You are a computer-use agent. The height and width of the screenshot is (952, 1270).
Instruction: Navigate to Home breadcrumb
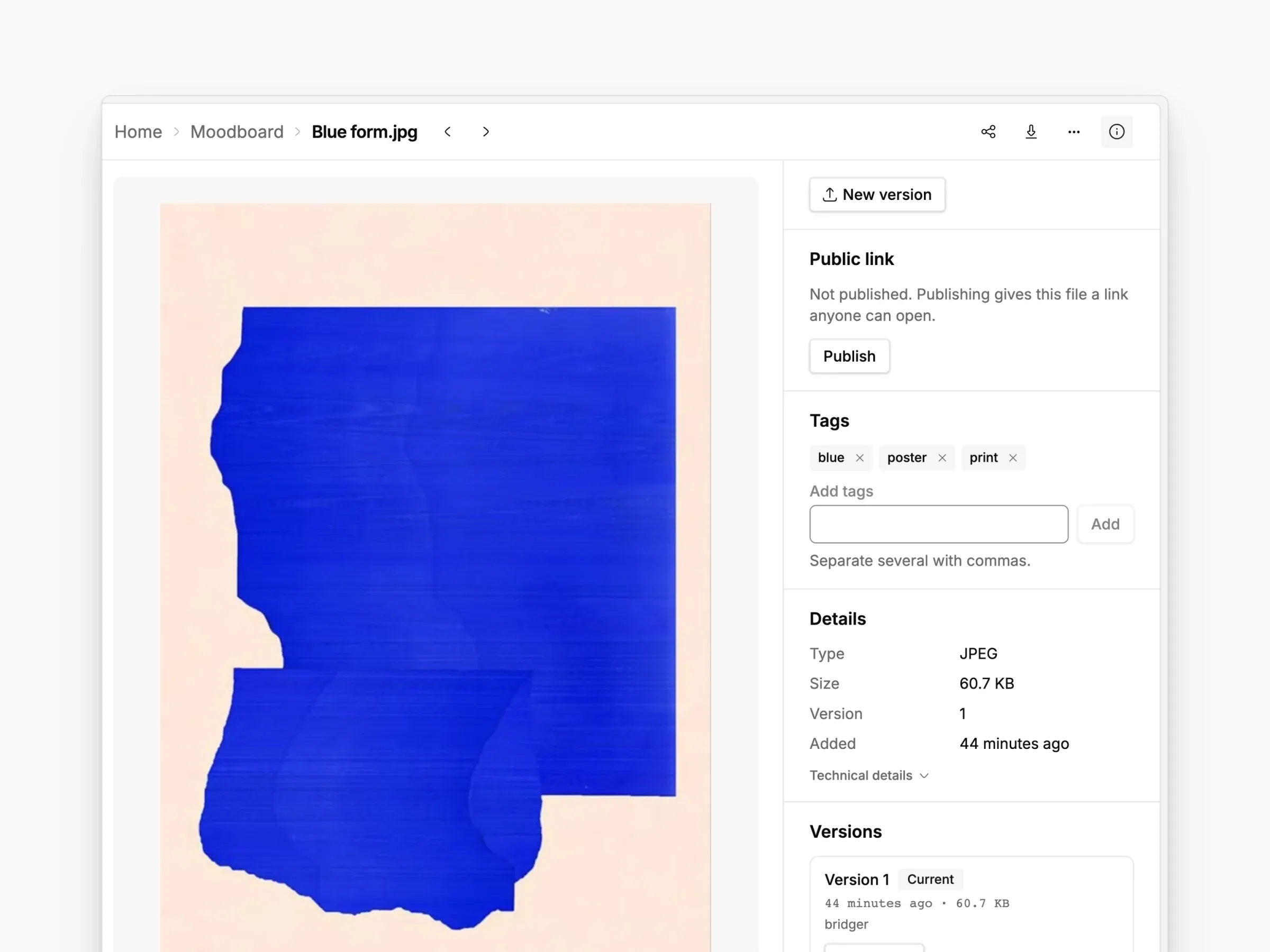point(138,132)
